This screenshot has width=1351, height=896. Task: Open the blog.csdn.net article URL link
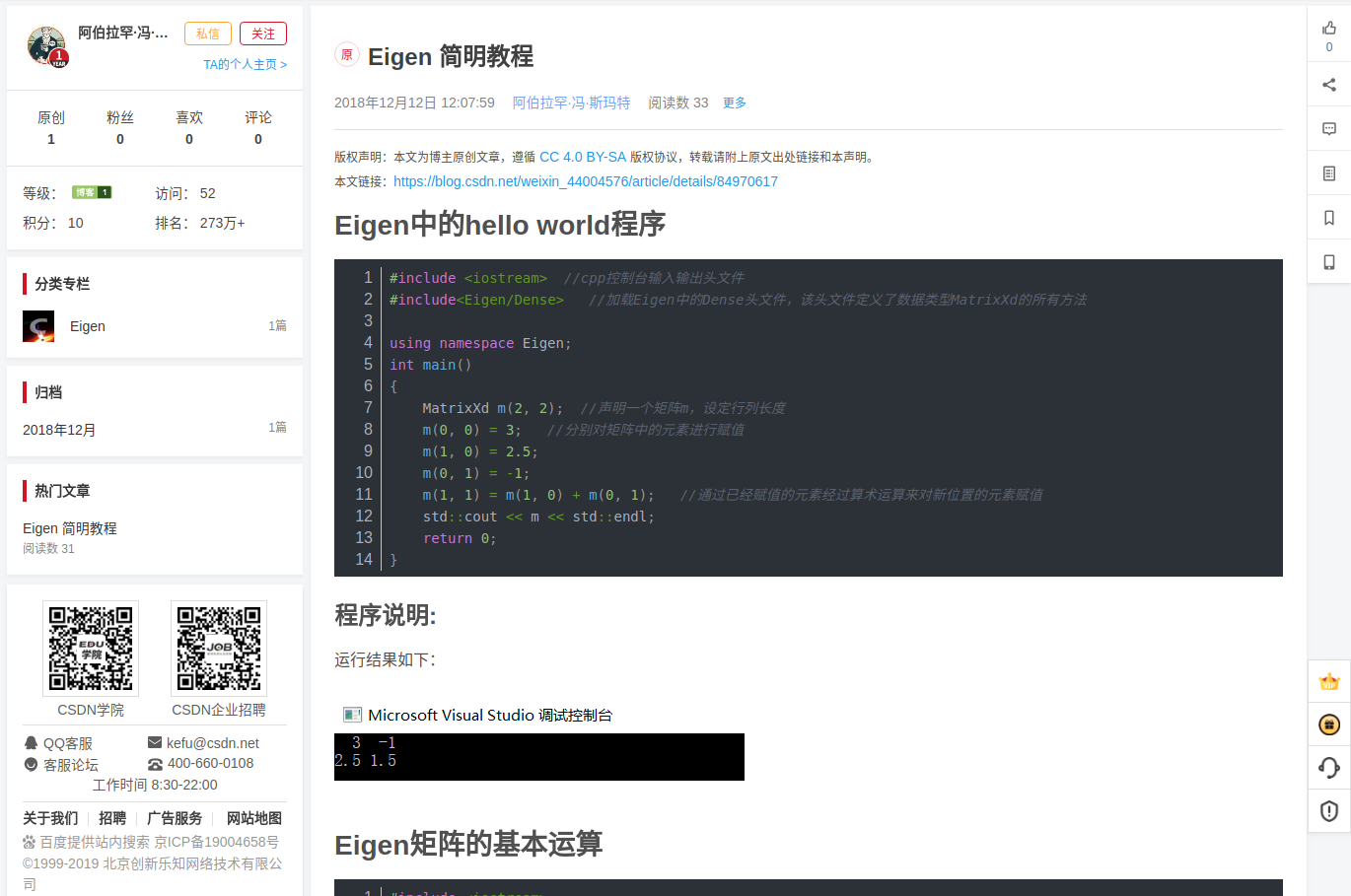tap(586, 181)
